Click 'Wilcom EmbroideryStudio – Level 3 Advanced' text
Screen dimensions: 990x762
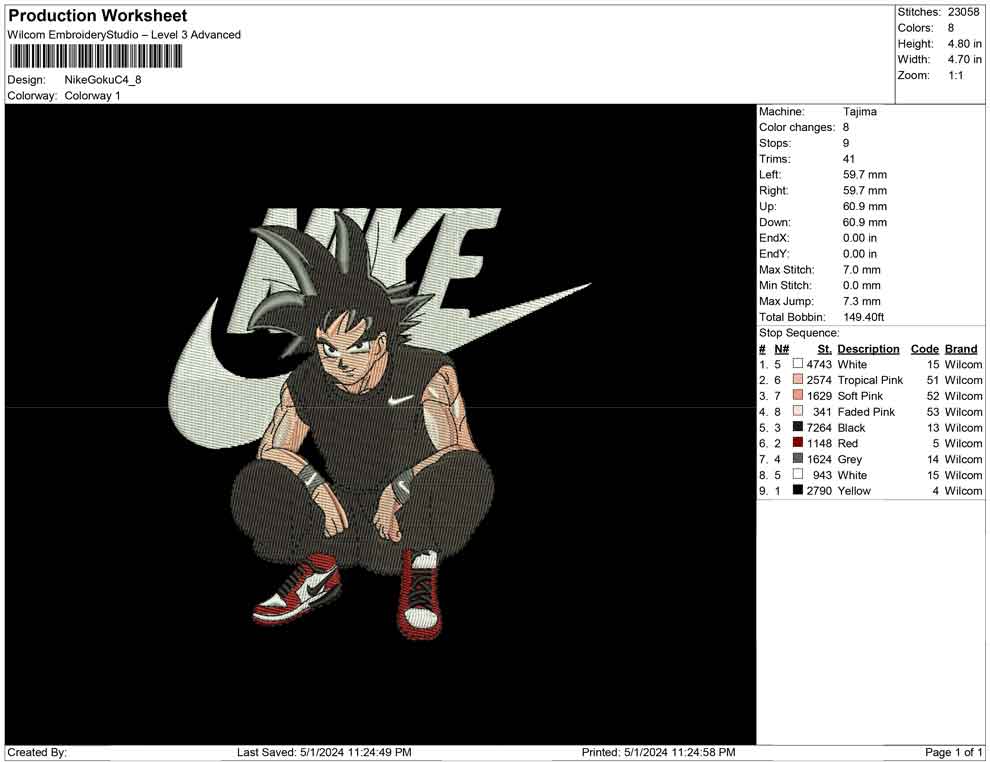tap(124, 35)
